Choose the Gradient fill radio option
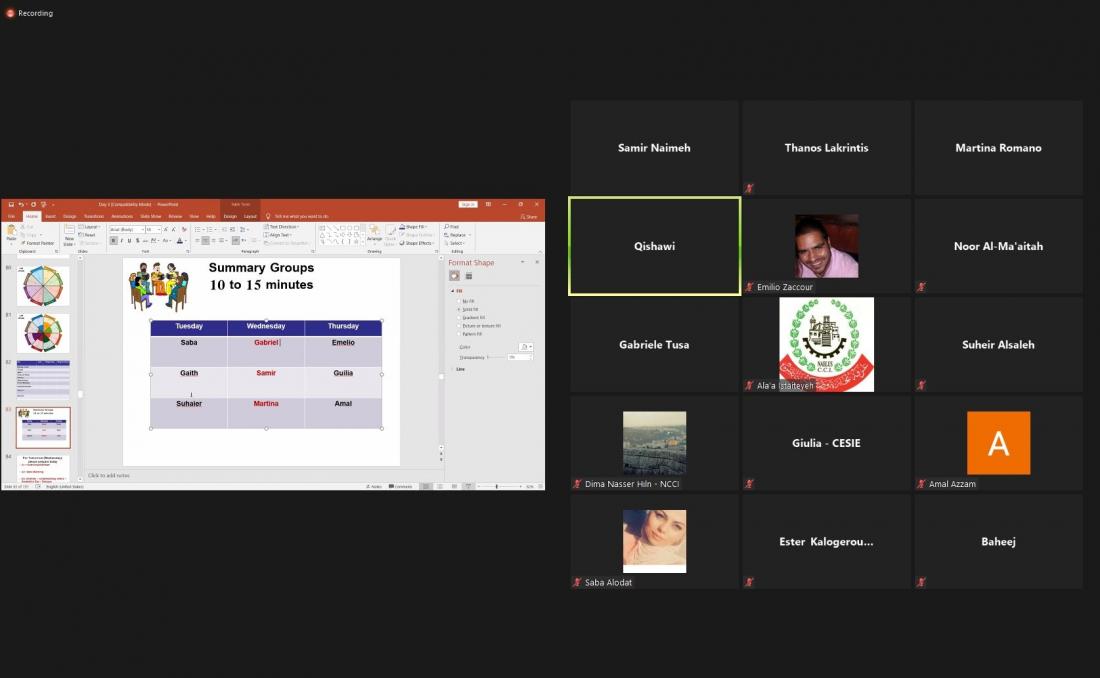The image size is (1100, 678). pyautogui.click(x=458, y=318)
